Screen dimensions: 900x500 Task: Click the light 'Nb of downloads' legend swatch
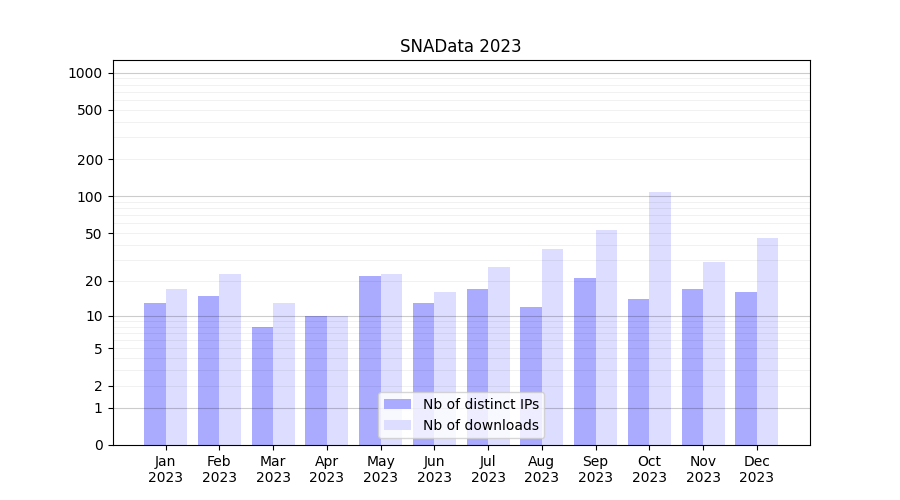397,425
